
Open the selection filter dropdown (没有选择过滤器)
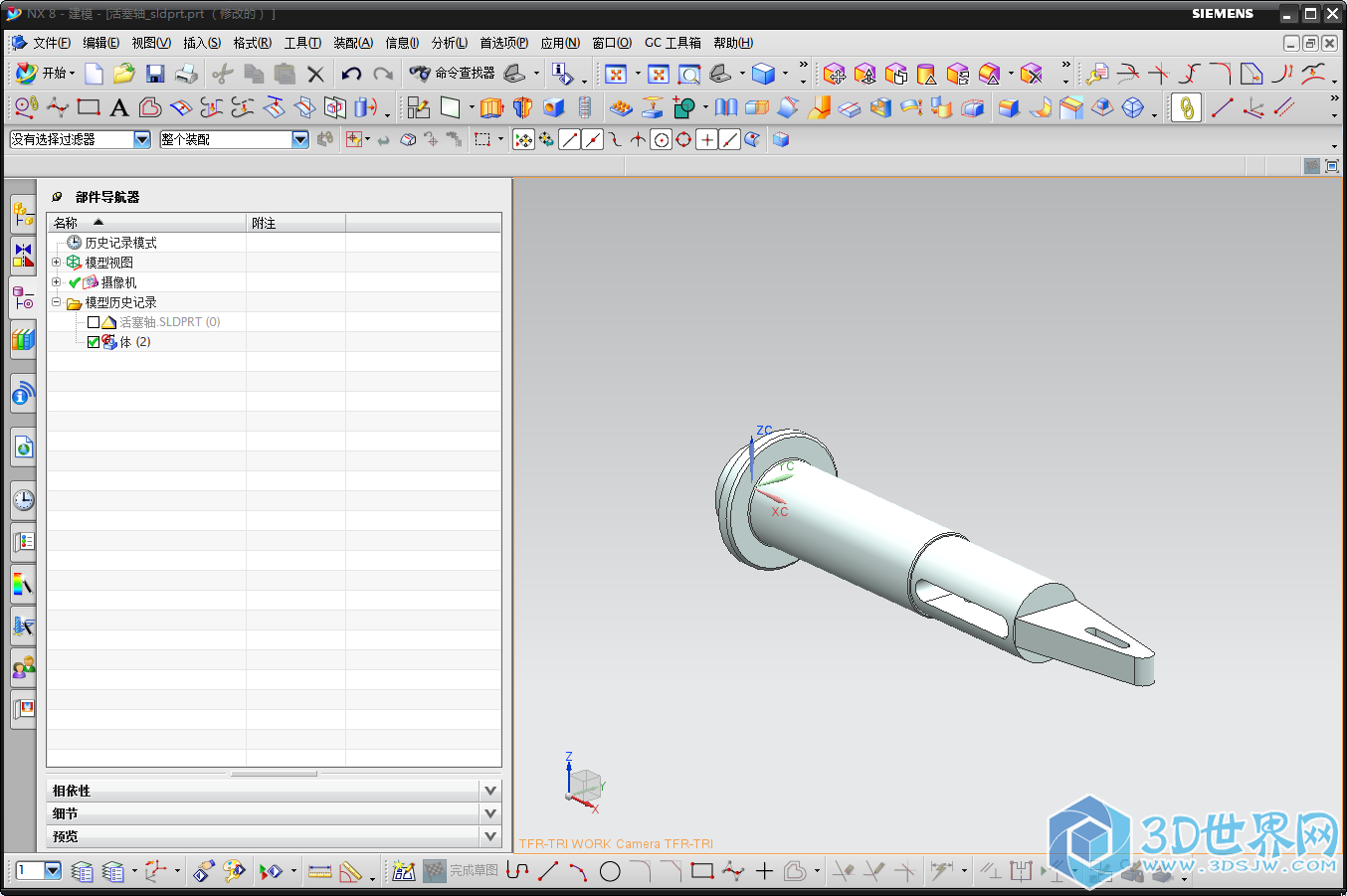(x=142, y=140)
